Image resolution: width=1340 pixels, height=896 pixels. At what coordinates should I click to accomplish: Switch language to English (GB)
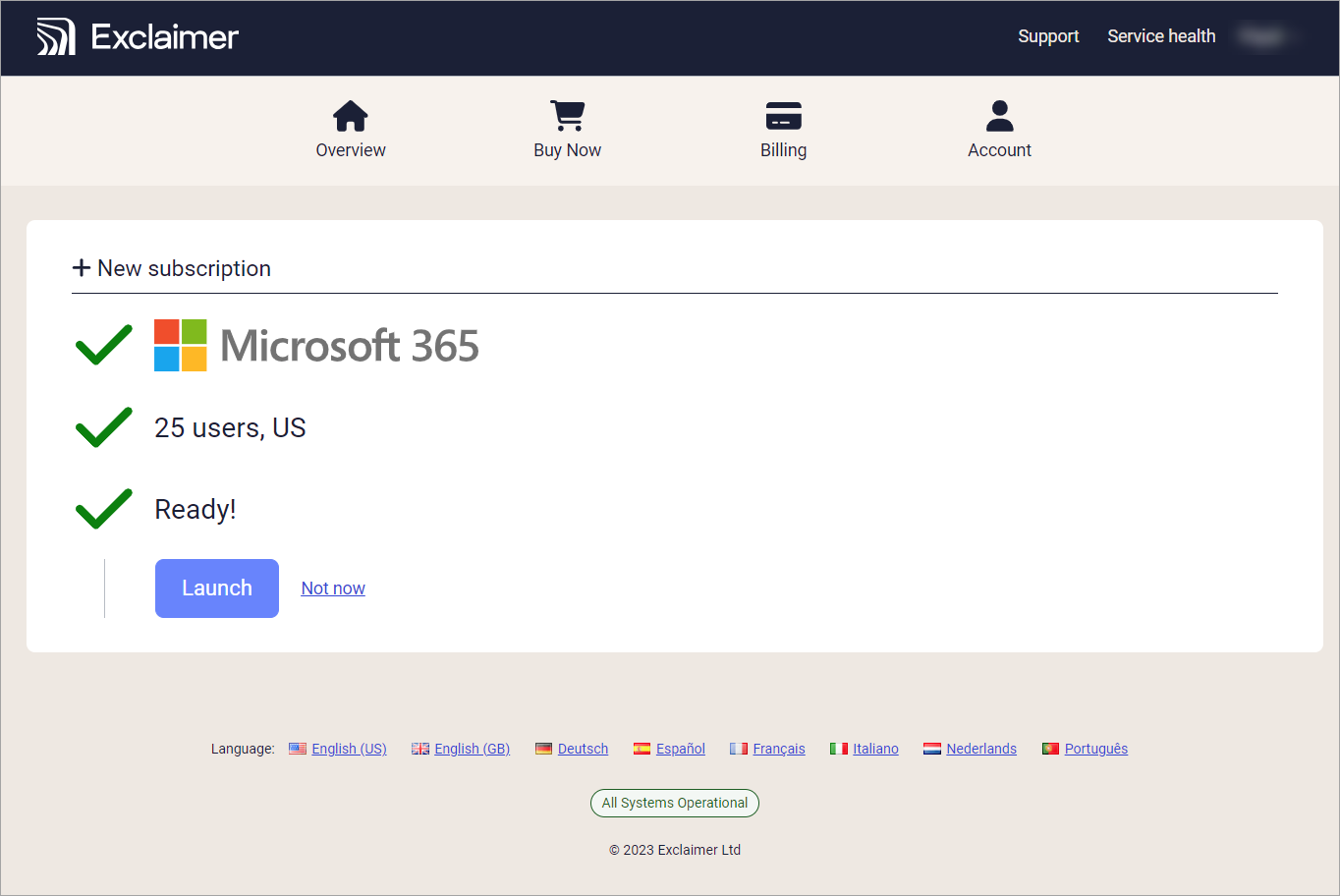pyautogui.click(x=473, y=749)
